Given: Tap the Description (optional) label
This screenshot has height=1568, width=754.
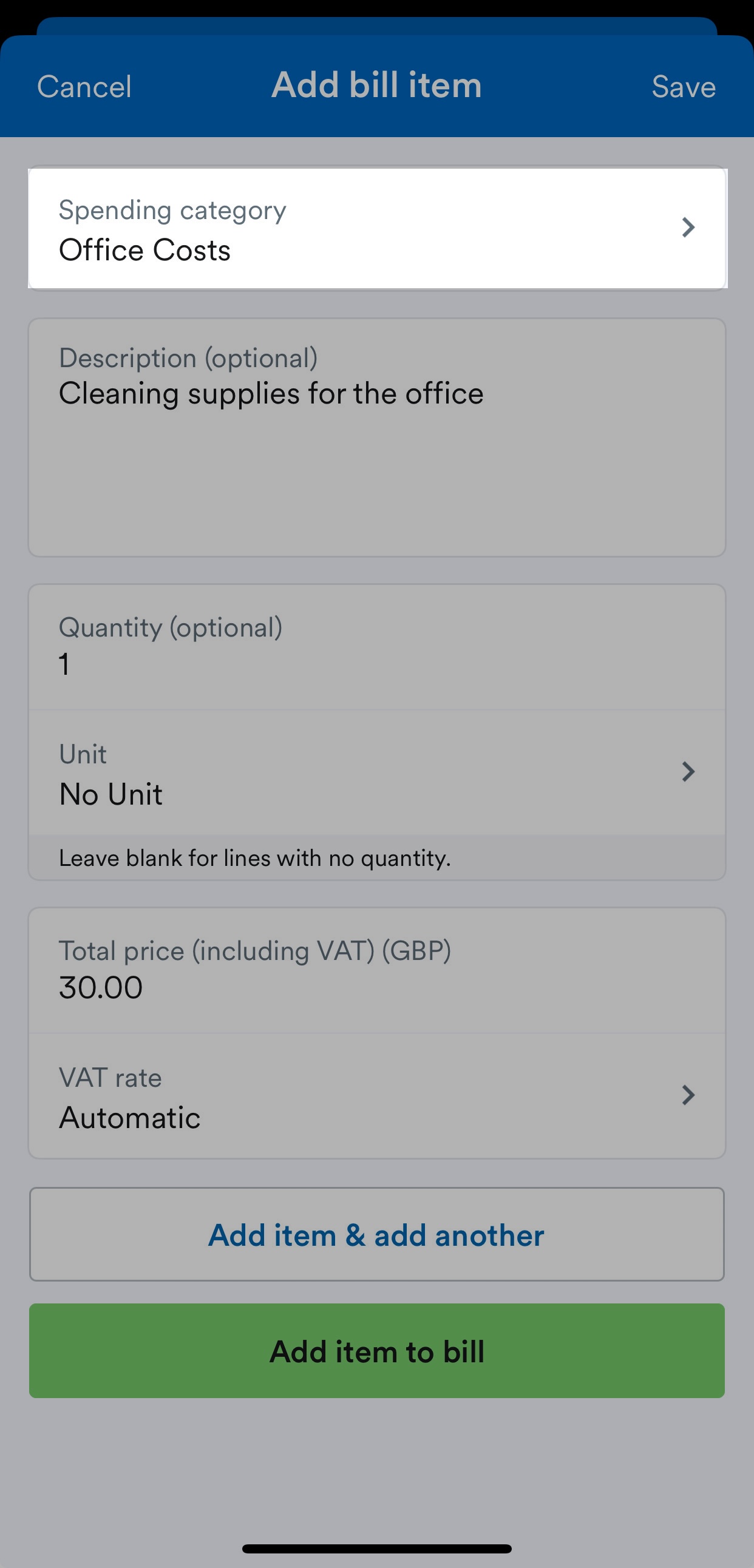Looking at the screenshot, I should [x=188, y=358].
